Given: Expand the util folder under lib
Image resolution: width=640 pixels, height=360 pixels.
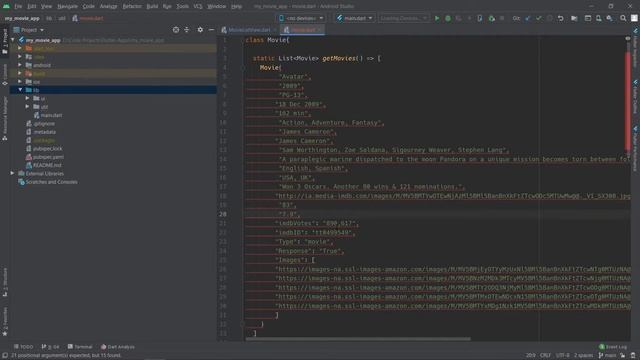Looking at the screenshot, I should pyautogui.click(x=28, y=107).
